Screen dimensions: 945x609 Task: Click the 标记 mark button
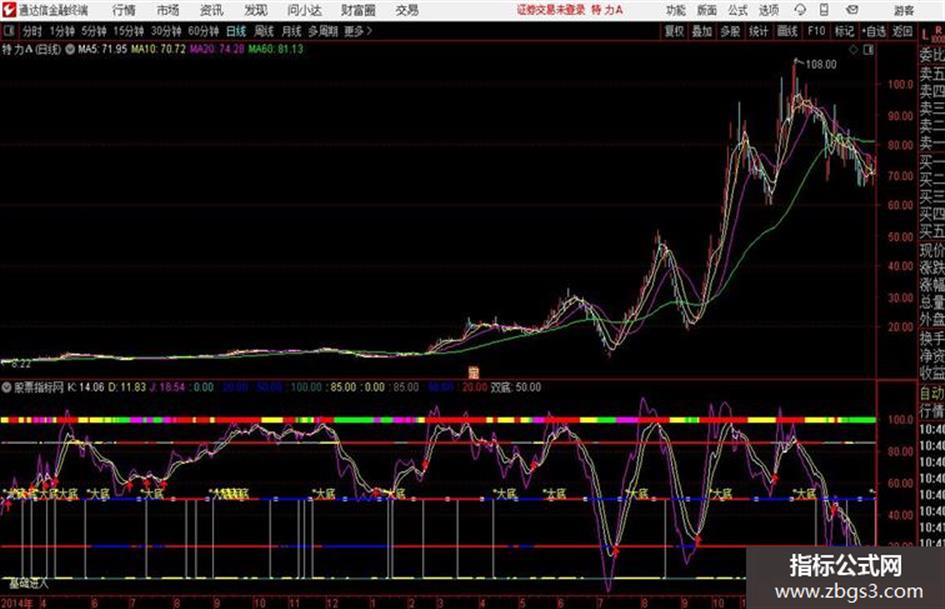click(x=844, y=31)
